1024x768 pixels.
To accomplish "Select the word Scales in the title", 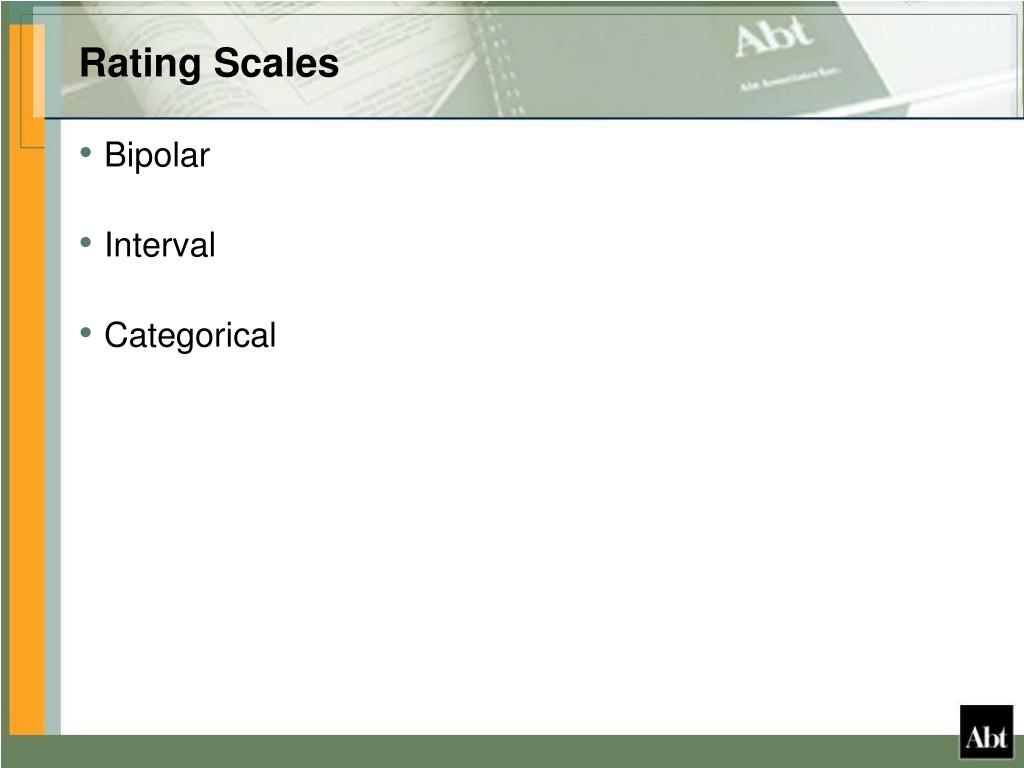I will pos(276,63).
